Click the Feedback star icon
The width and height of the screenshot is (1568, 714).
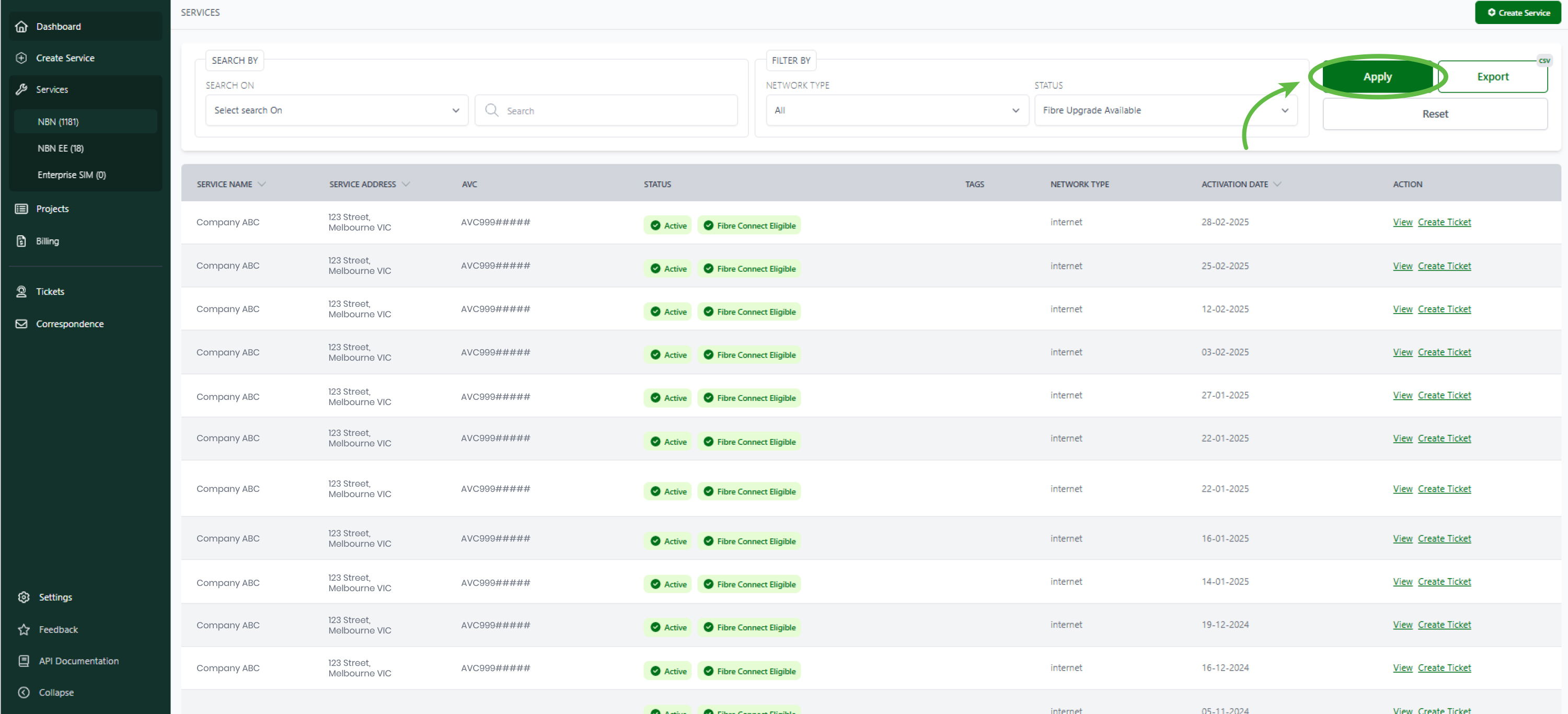(24, 629)
